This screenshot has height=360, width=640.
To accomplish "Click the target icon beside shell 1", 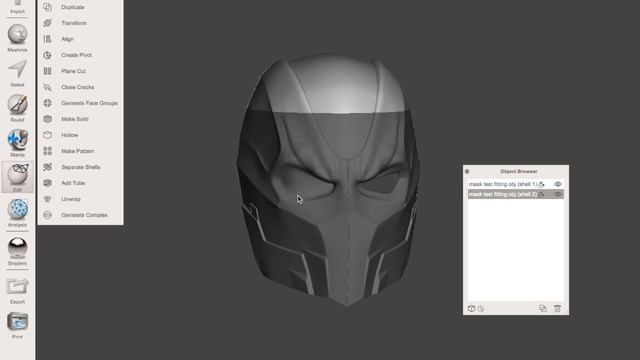I will point(542,184).
